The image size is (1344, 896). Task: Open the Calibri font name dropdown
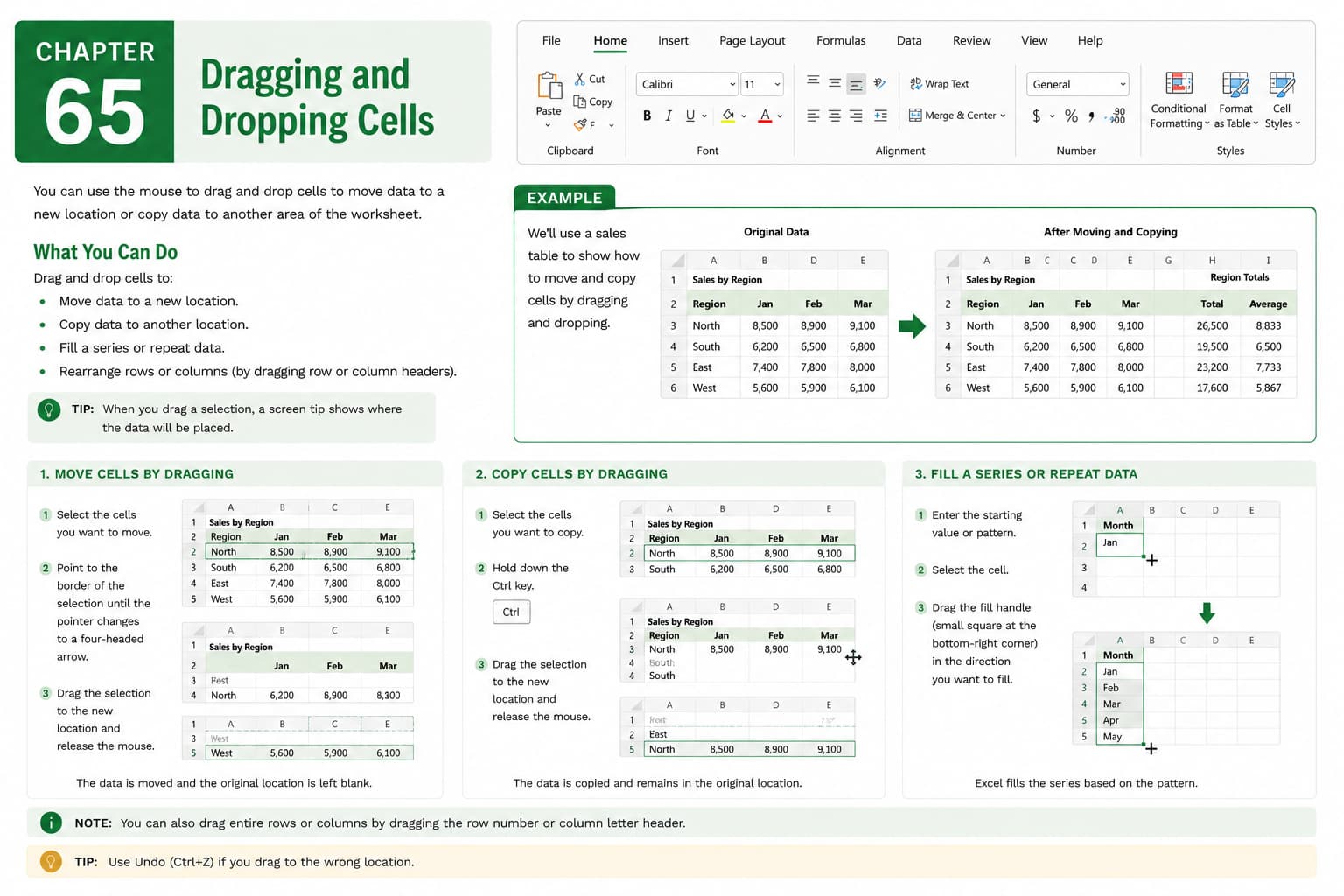click(731, 84)
